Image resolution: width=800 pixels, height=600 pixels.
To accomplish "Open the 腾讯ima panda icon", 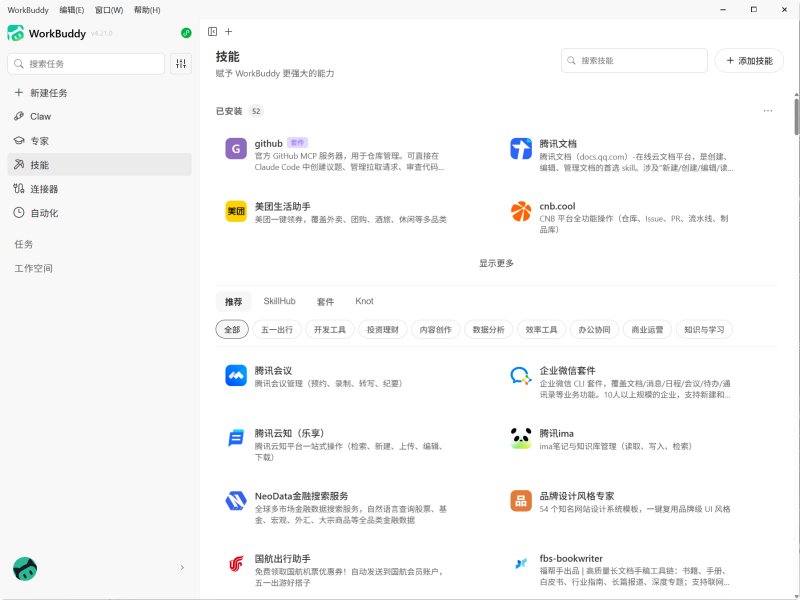I will [x=521, y=438].
